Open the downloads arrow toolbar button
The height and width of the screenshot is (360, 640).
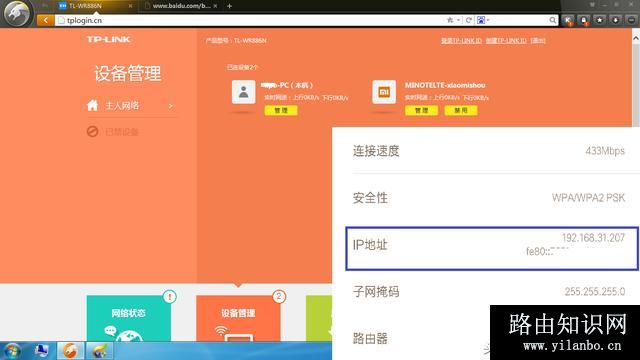616,20
